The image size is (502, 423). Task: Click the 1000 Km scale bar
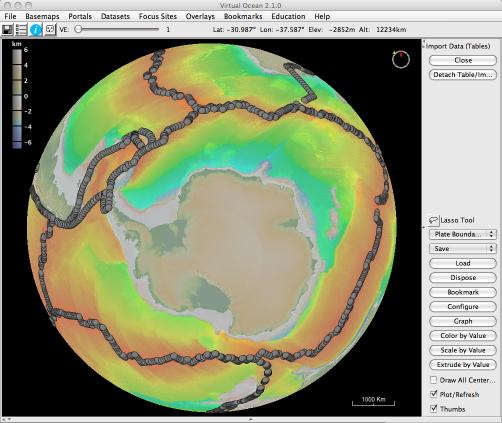click(x=373, y=401)
